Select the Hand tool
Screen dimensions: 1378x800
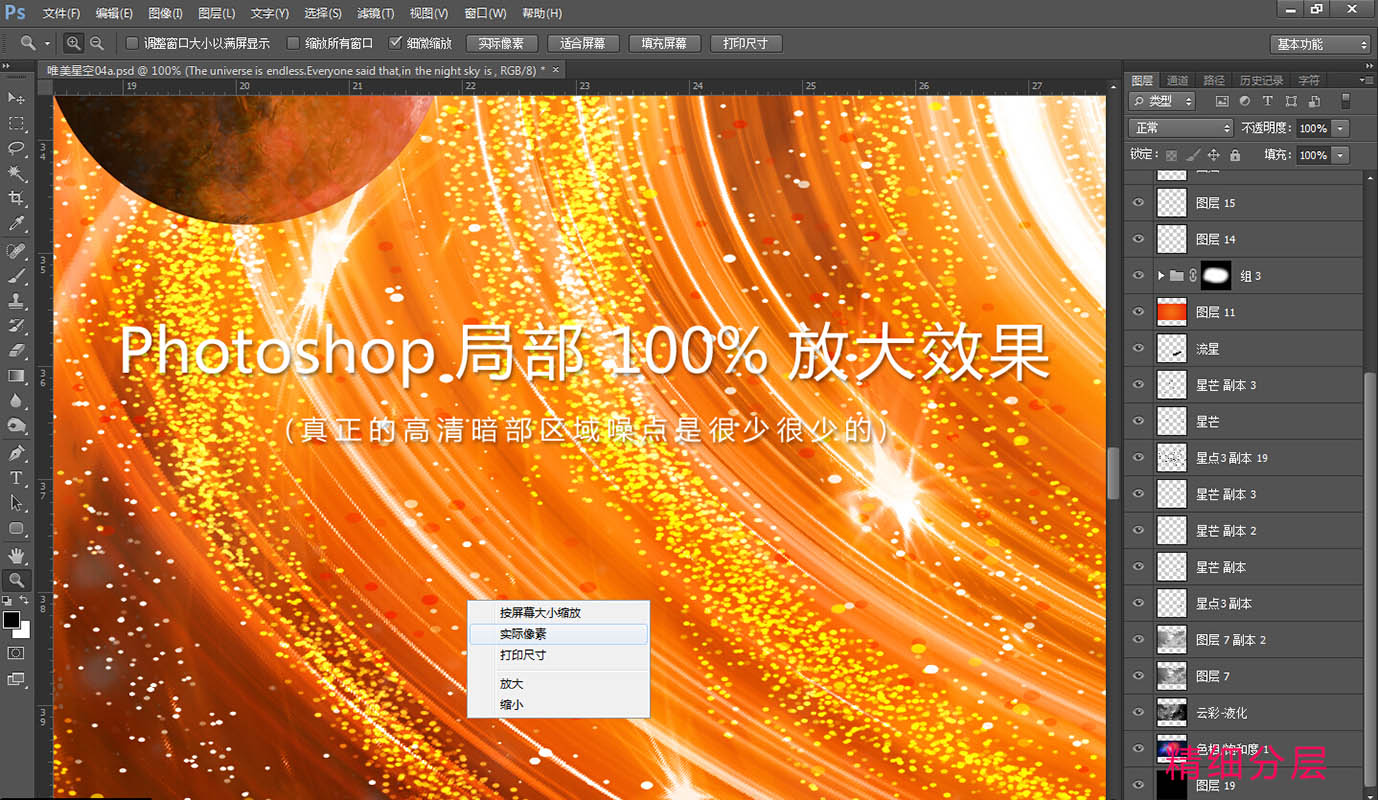coord(16,555)
